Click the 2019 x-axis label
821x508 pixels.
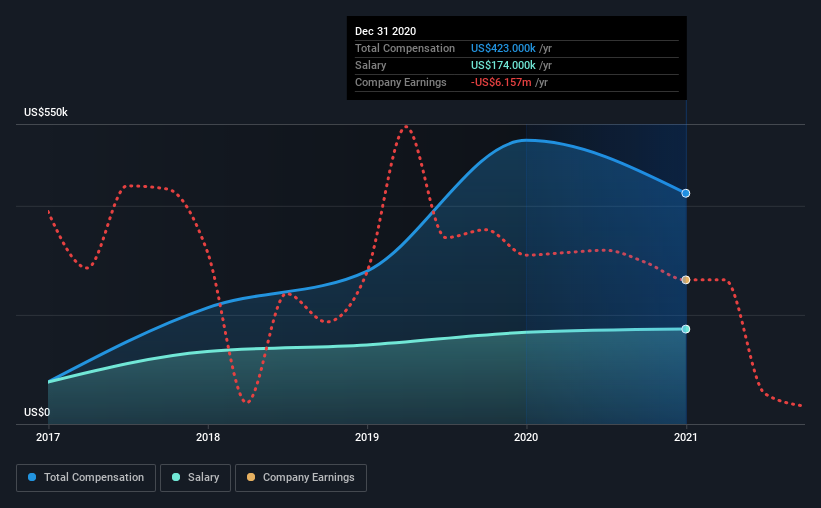coord(367,437)
